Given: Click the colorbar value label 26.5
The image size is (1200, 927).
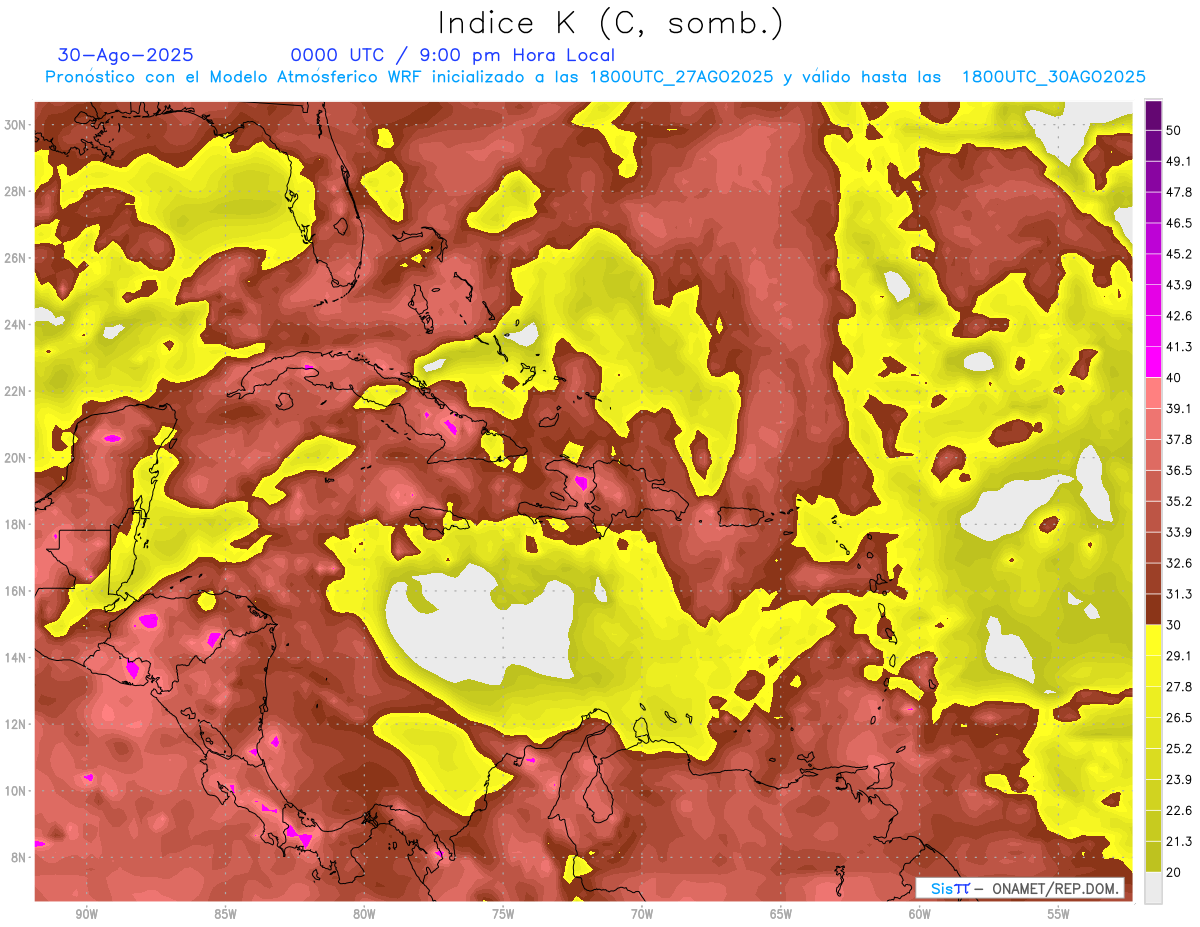Looking at the screenshot, I should pos(1179,718).
